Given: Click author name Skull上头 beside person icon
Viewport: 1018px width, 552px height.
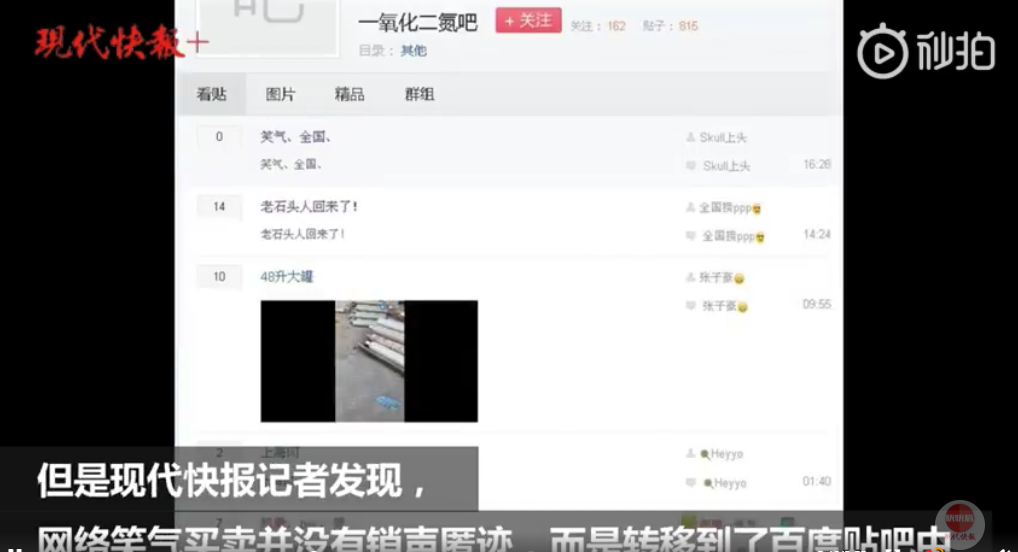Looking at the screenshot, I should pyautogui.click(x=723, y=138).
